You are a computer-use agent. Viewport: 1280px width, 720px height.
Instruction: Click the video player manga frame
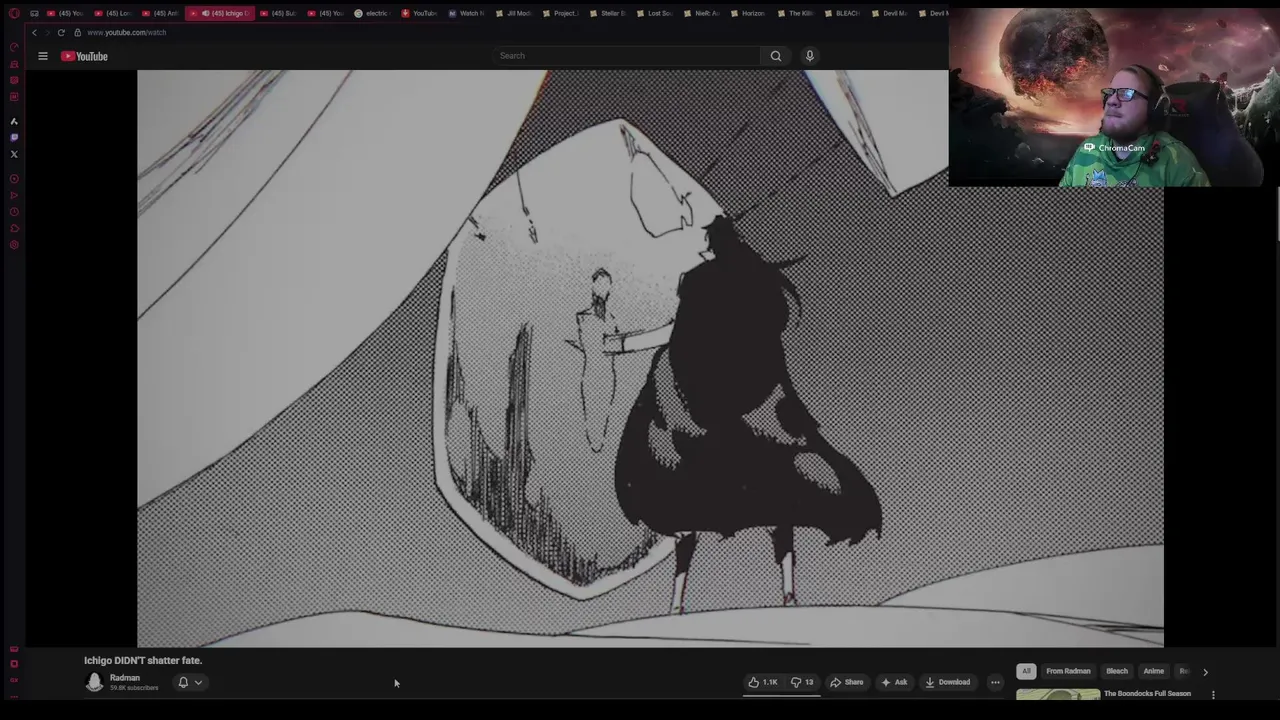point(650,358)
